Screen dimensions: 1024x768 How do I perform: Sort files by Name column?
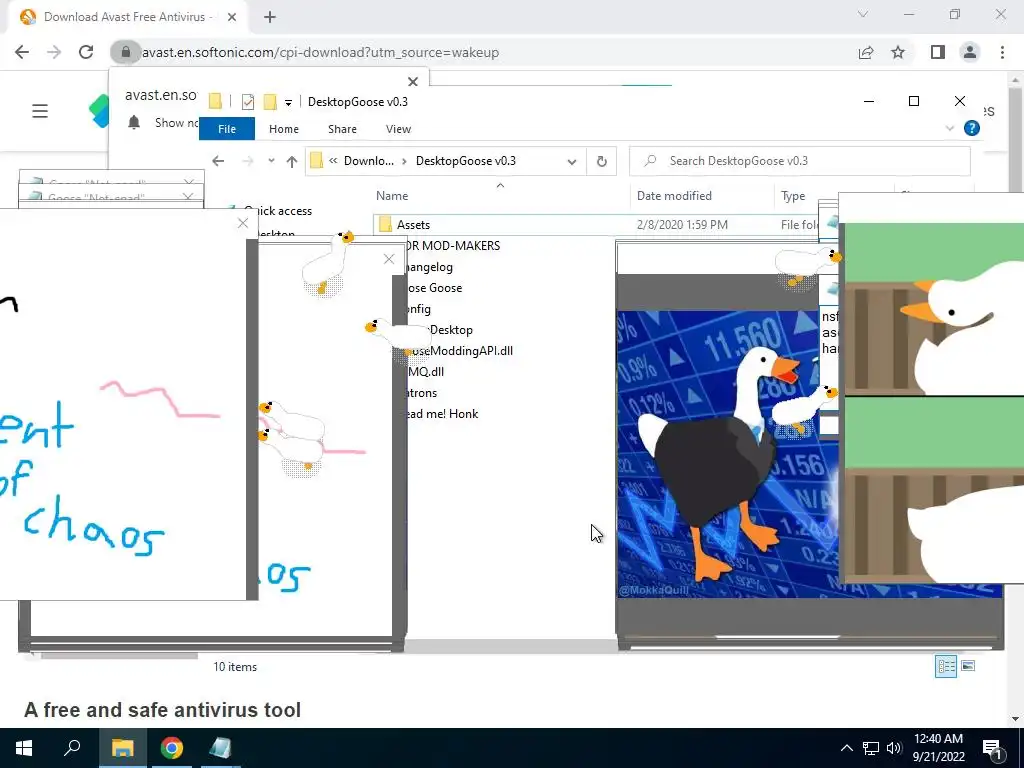[x=392, y=196]
